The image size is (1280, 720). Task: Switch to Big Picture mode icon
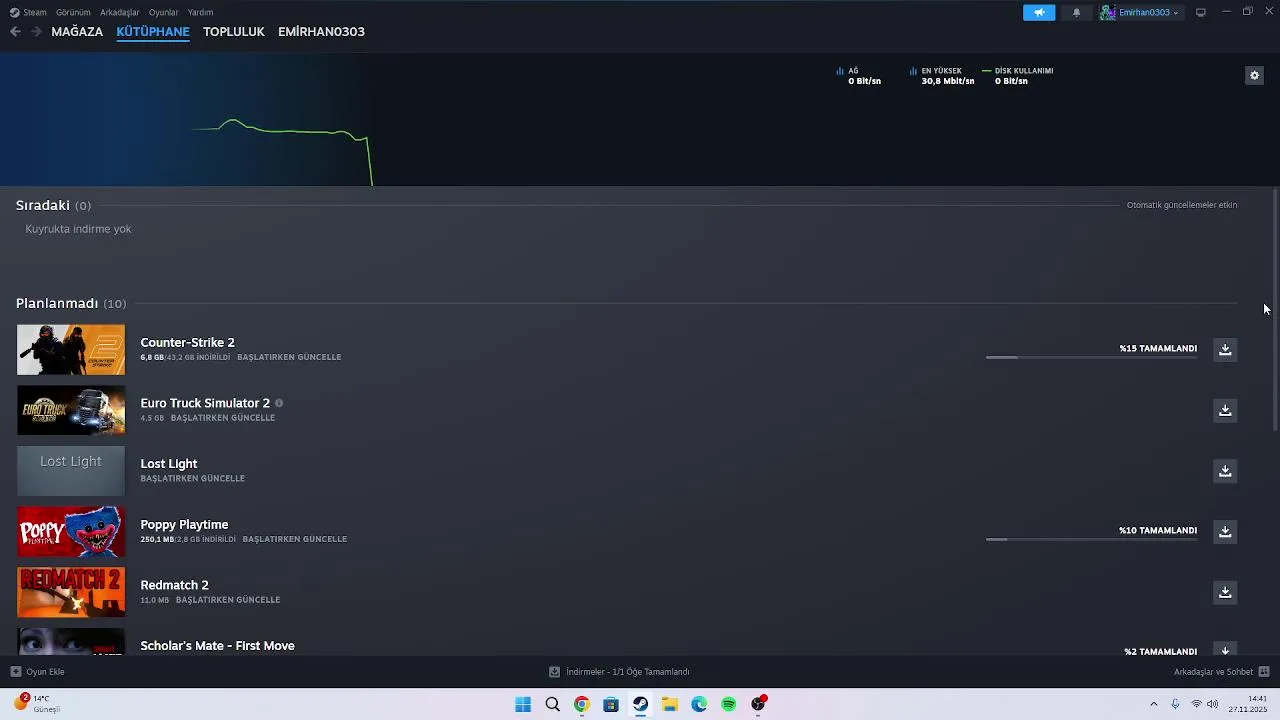coord(1201,12)
